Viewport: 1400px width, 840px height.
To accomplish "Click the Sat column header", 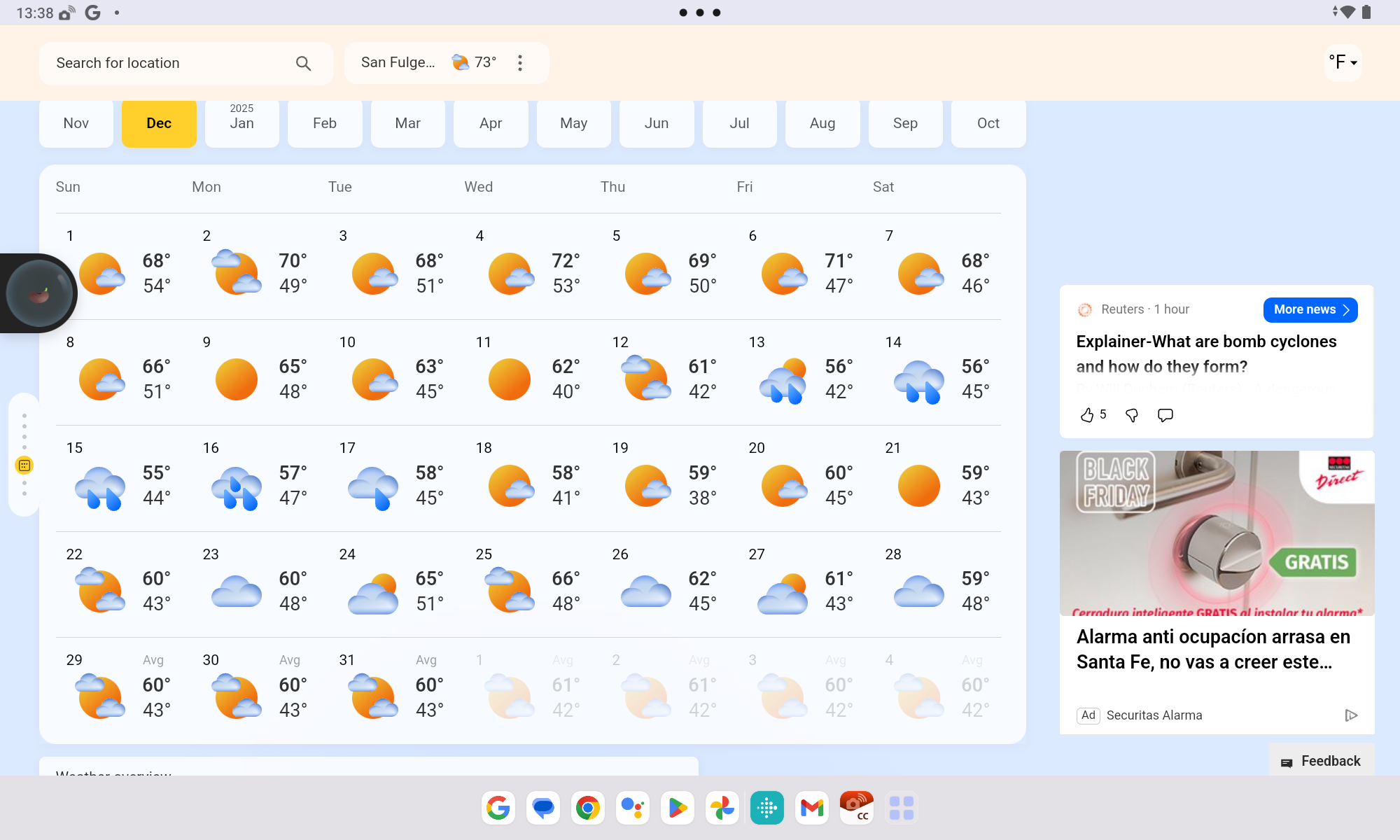I will pyautogui.click(x=883, y=187).
